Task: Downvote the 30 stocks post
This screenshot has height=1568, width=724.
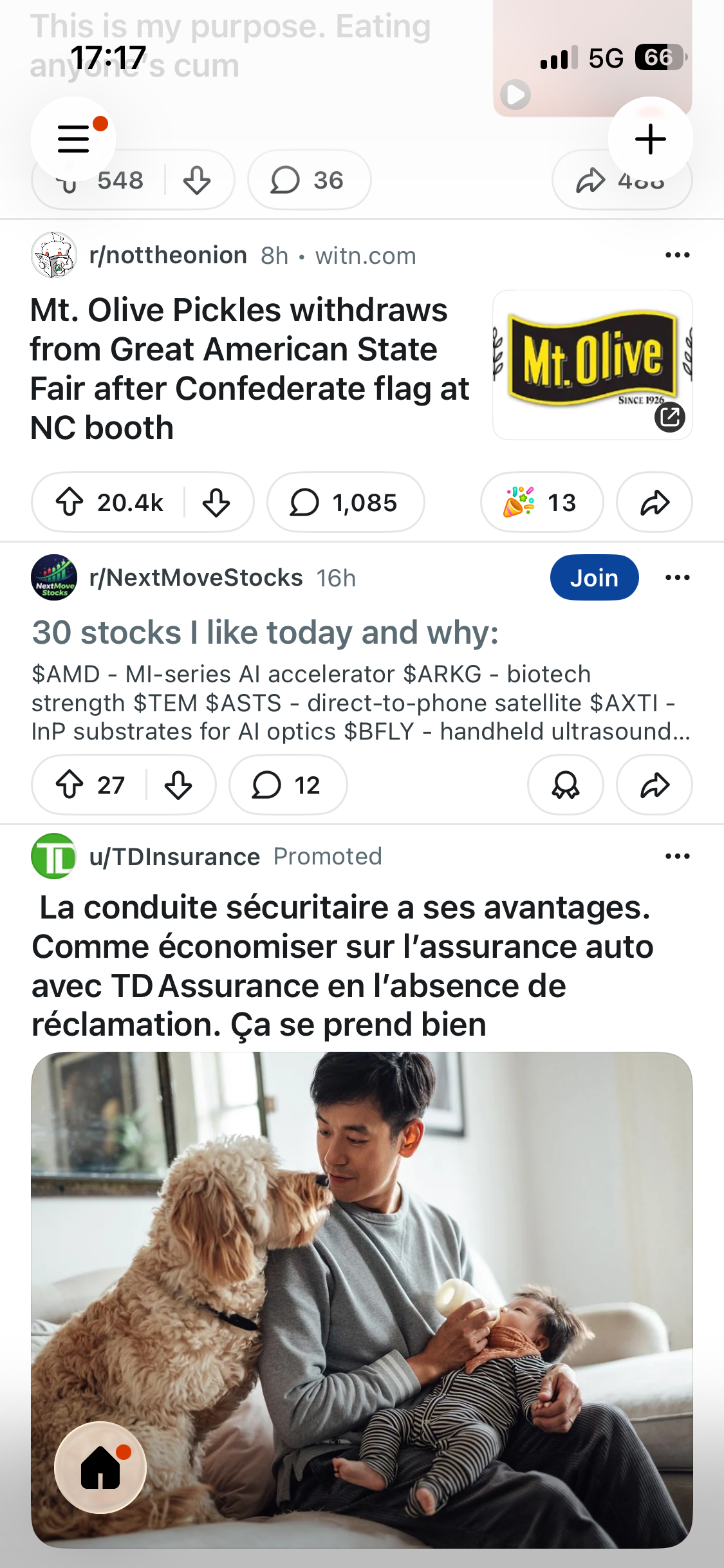Action: coord(178,785)
